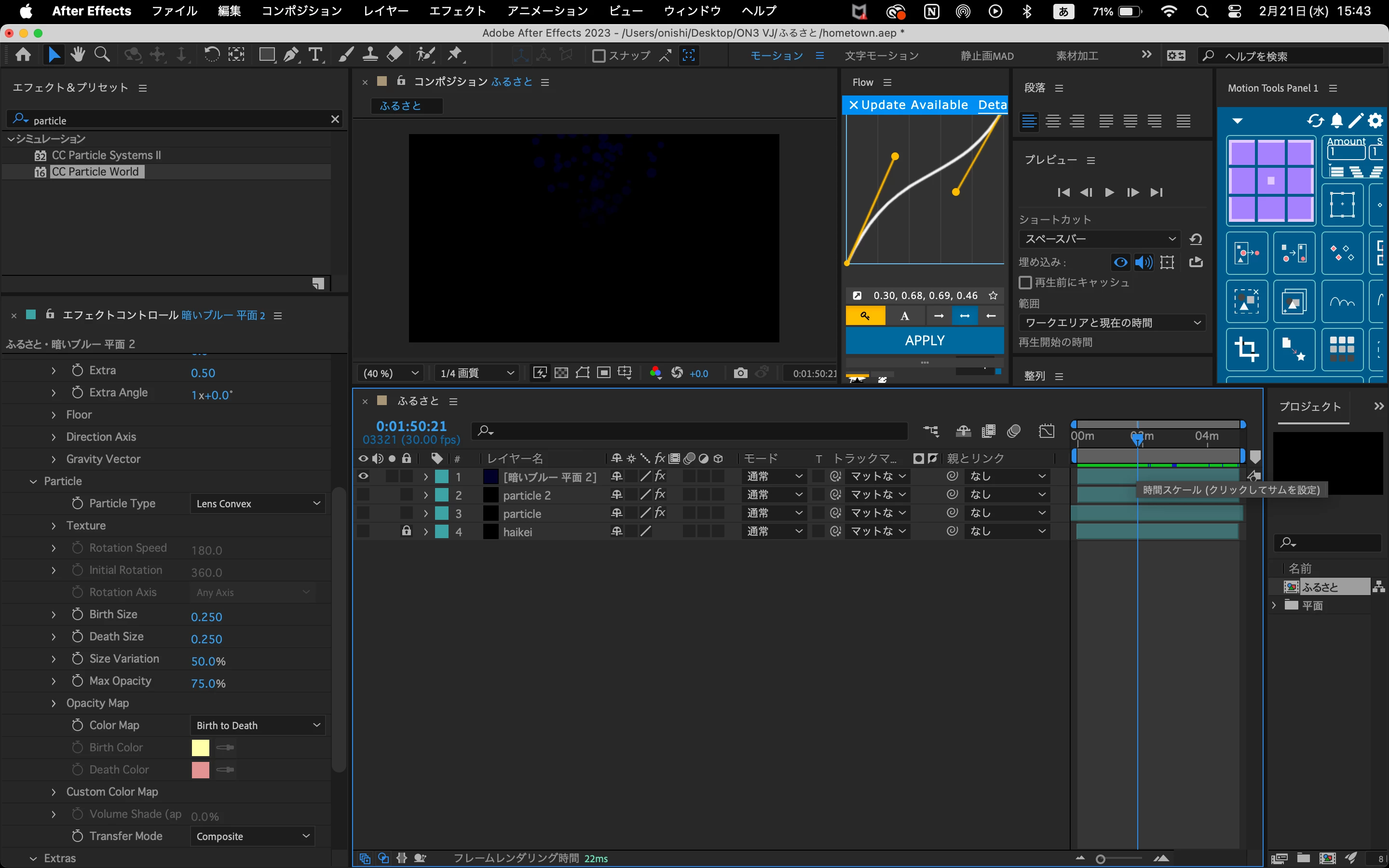The width and height of the screenshot is (1389, 868).
Task: Select CC Particle Systems II effect
Action: (x=106, y=155)
